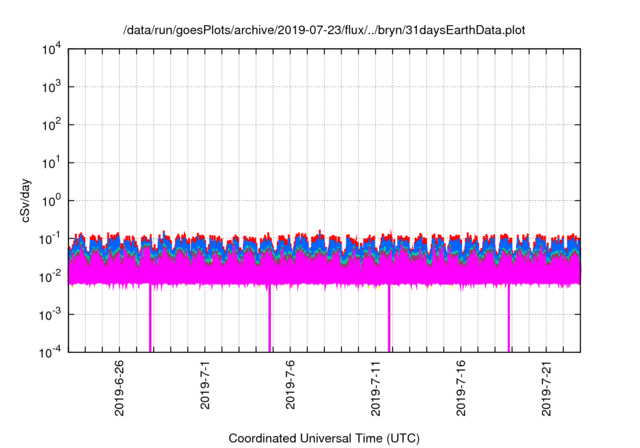Click the 10^1 y-axis tick label
The width and height of the screenshot is (640, 448).
click(52, 163)
